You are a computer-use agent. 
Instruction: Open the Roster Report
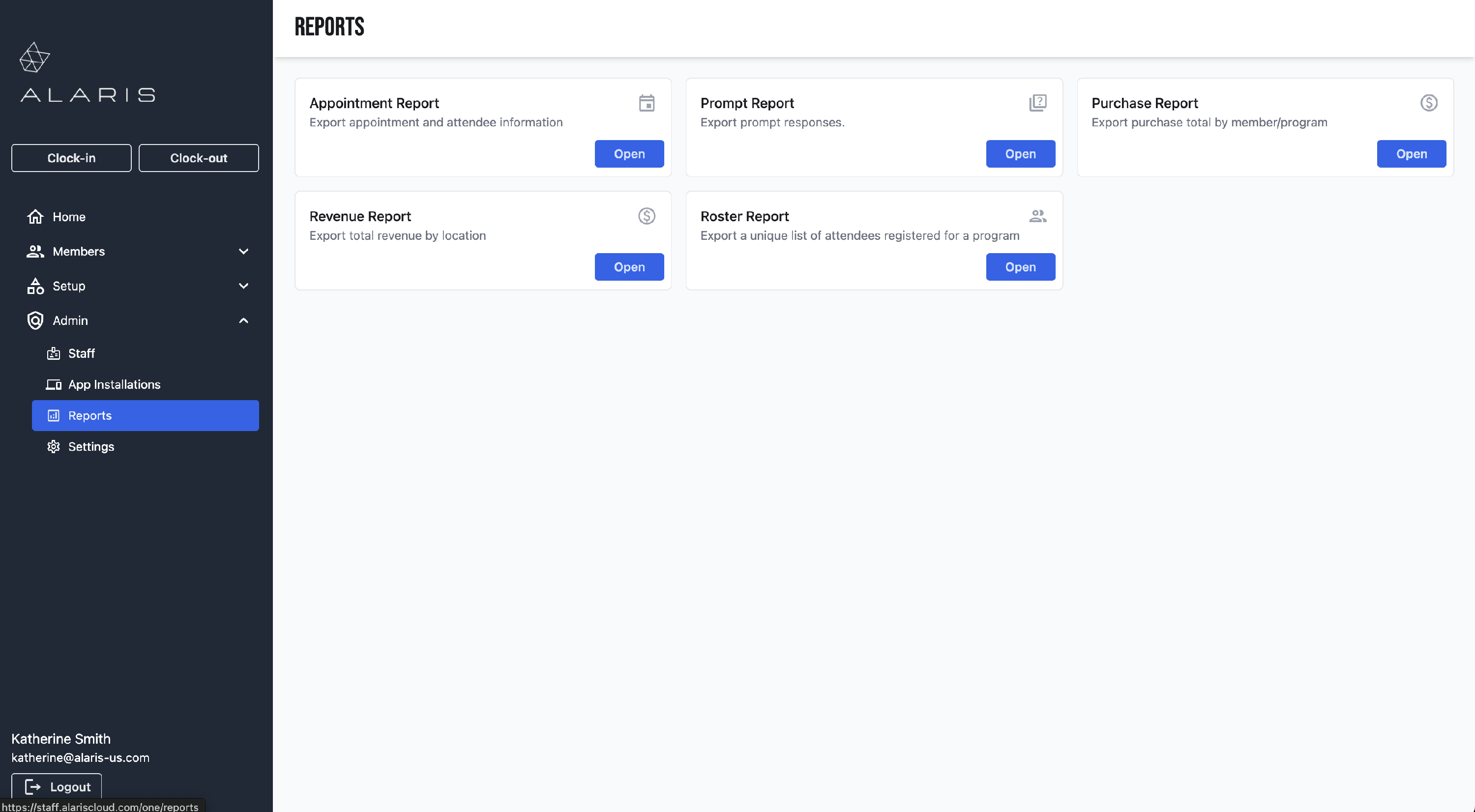(x=1020, y=267)
